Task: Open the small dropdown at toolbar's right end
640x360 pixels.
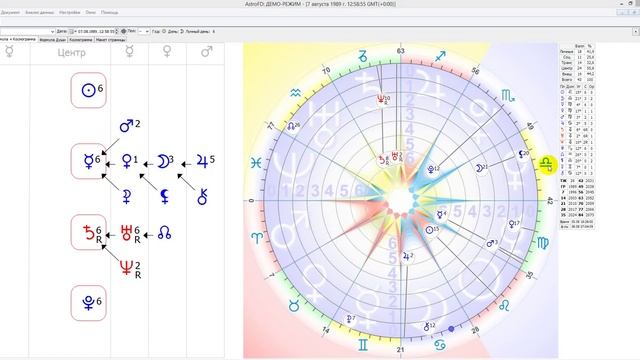Action: [x=636, y=31]
